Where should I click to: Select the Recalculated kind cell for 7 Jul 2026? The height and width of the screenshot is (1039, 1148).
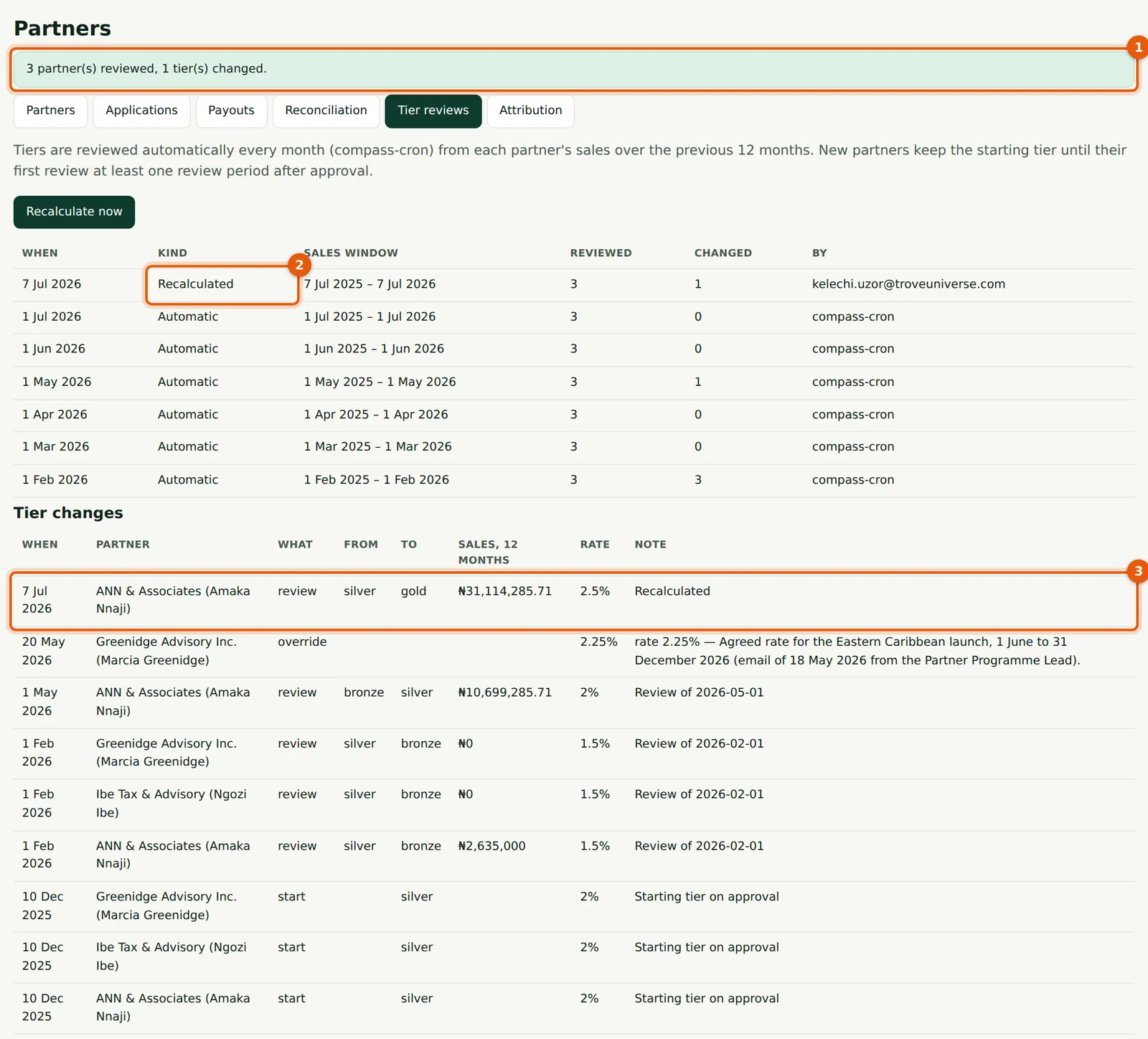(x=222, y=284)
